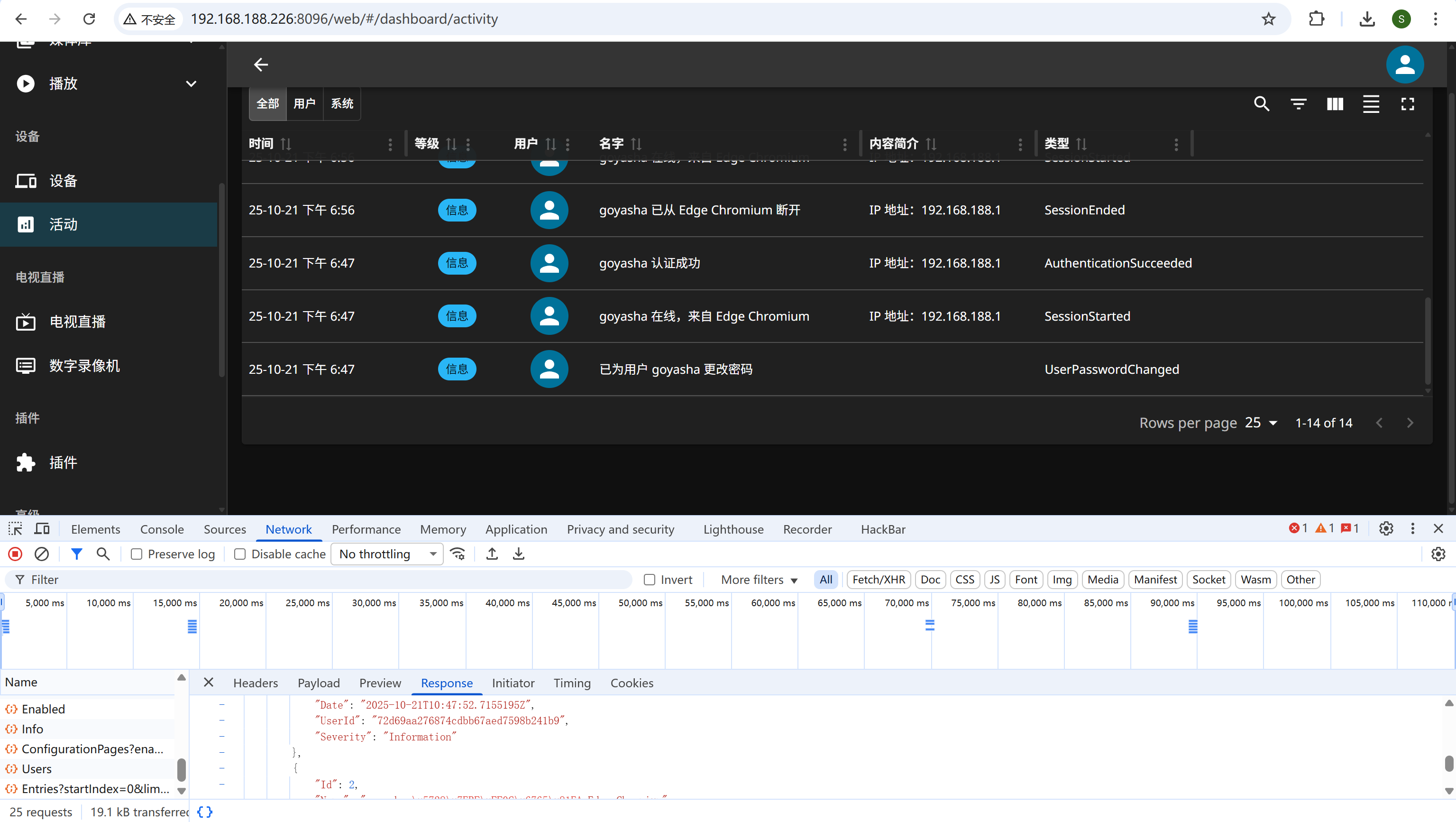Enable the Preserve log checkbox

click(136, 554)
